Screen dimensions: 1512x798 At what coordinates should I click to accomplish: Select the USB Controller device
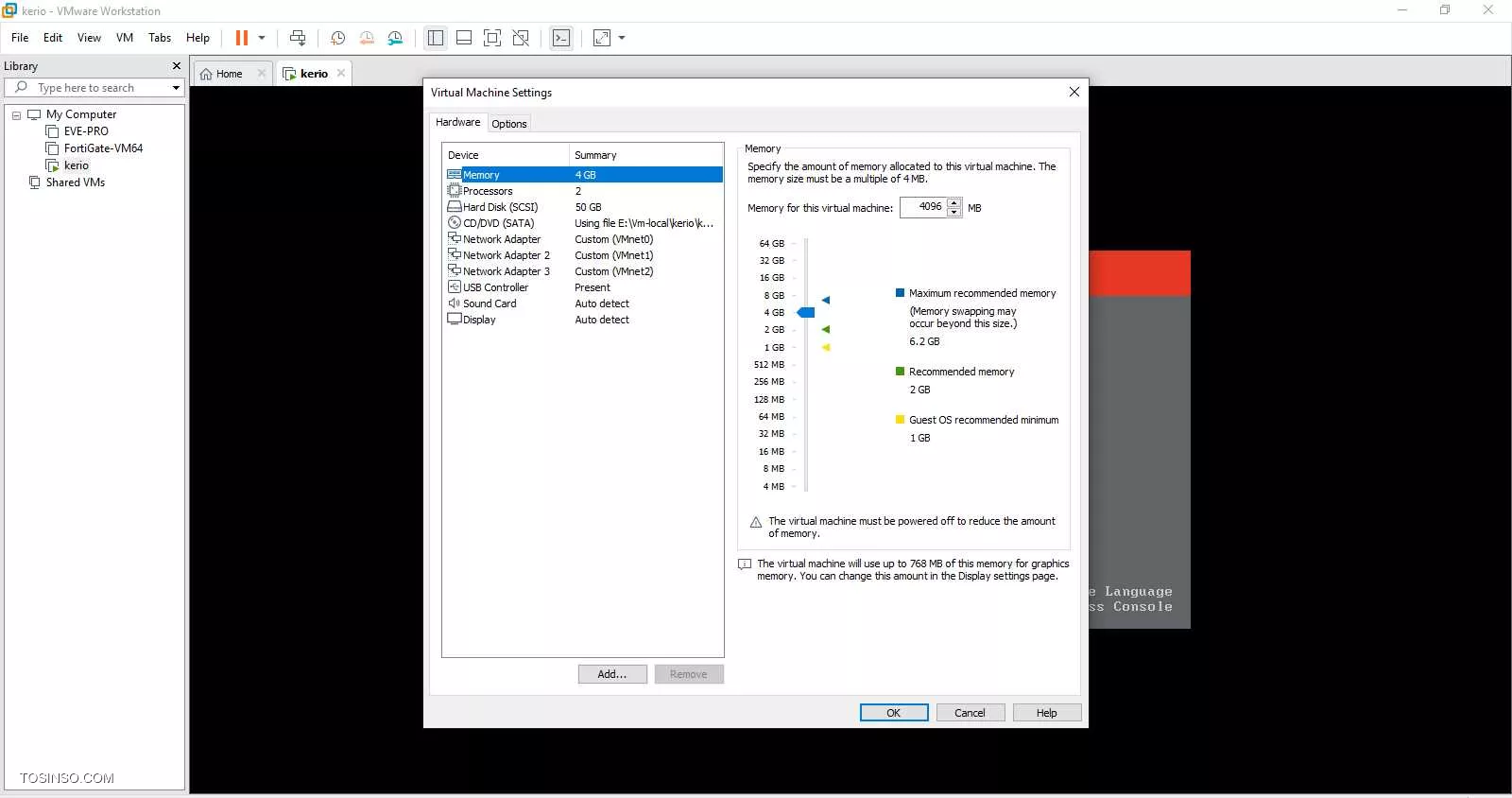tap(584, 287)
